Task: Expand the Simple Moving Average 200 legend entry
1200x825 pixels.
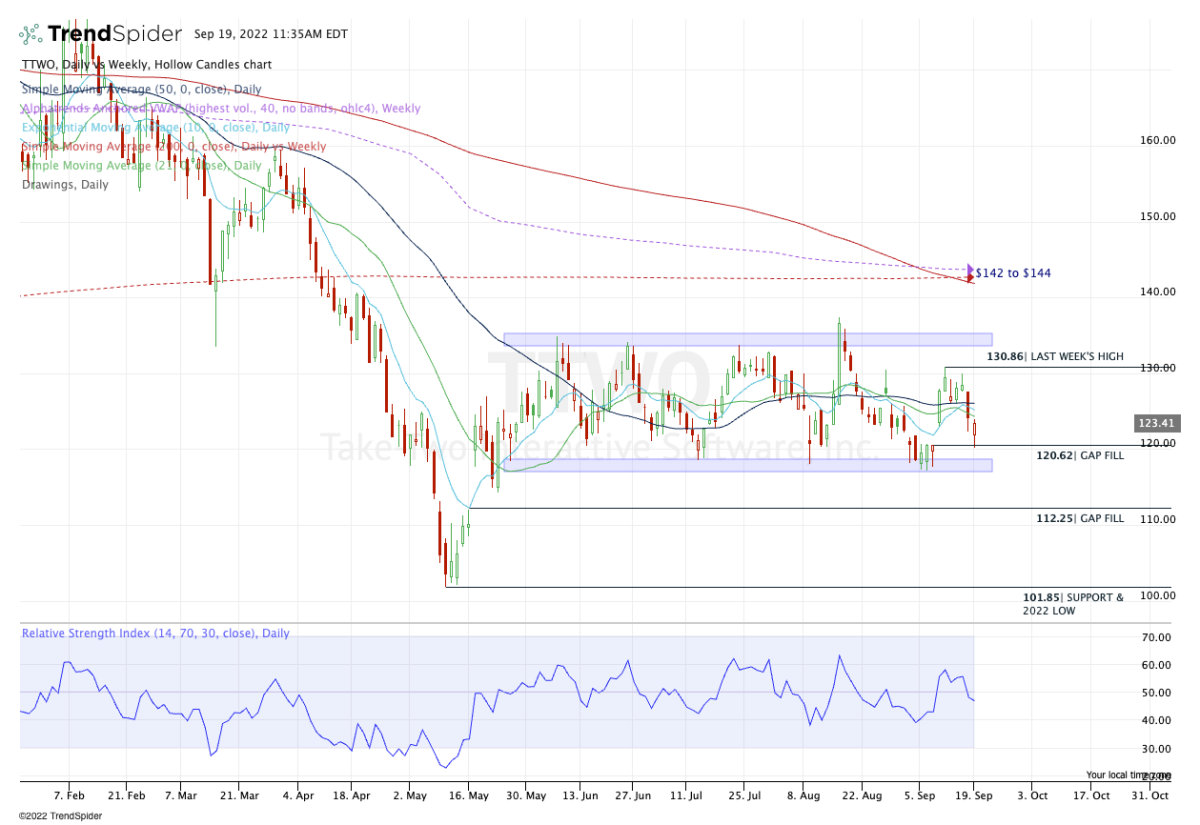Action: 173,146
